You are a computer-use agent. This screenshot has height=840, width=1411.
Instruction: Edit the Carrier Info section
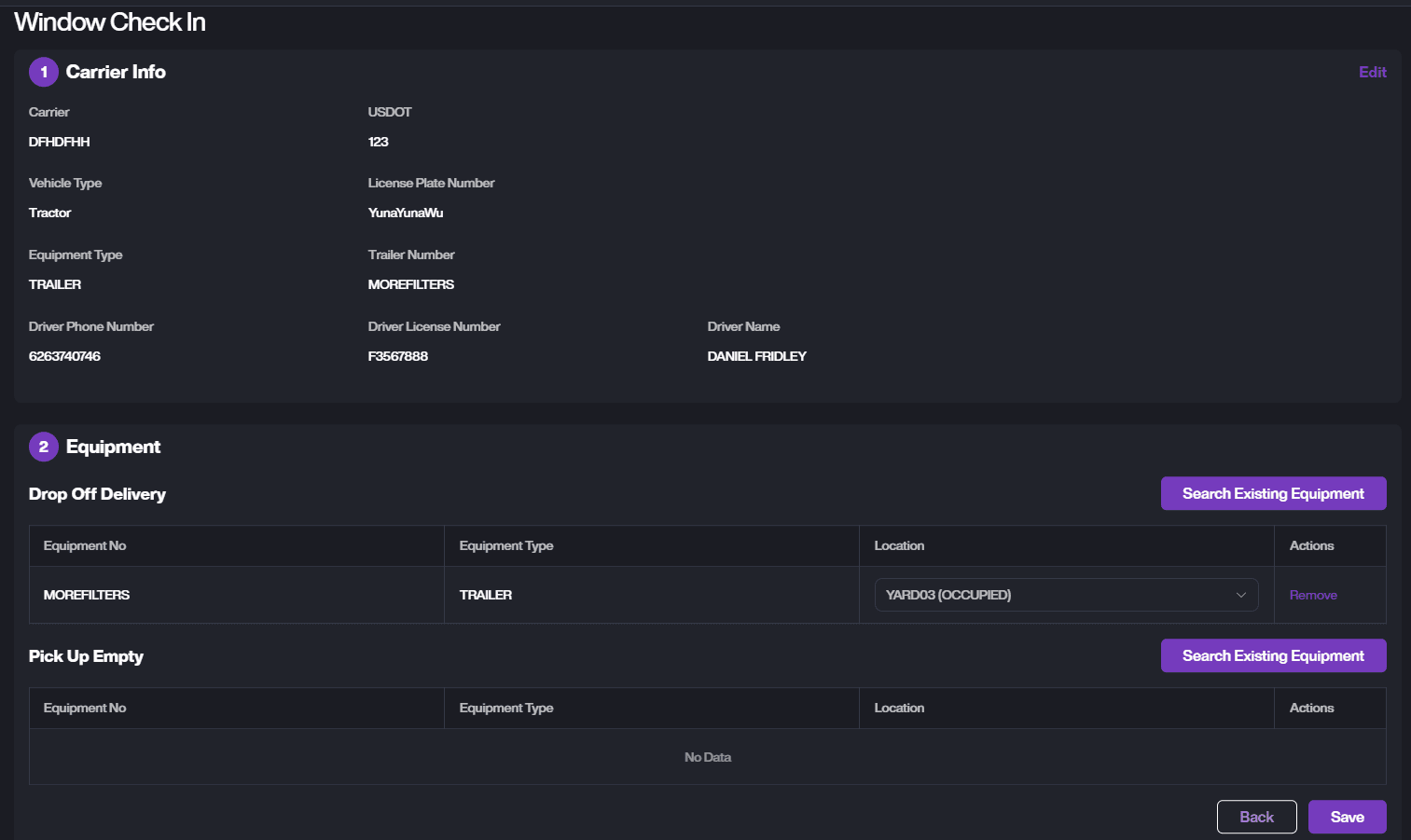point(1372,72)
